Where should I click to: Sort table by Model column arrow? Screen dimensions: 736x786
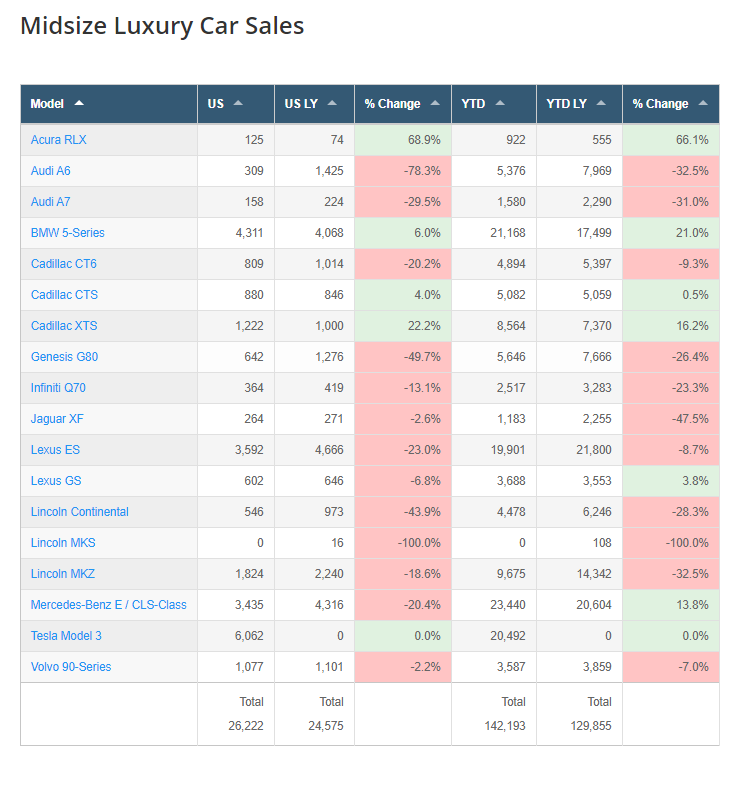79,103
